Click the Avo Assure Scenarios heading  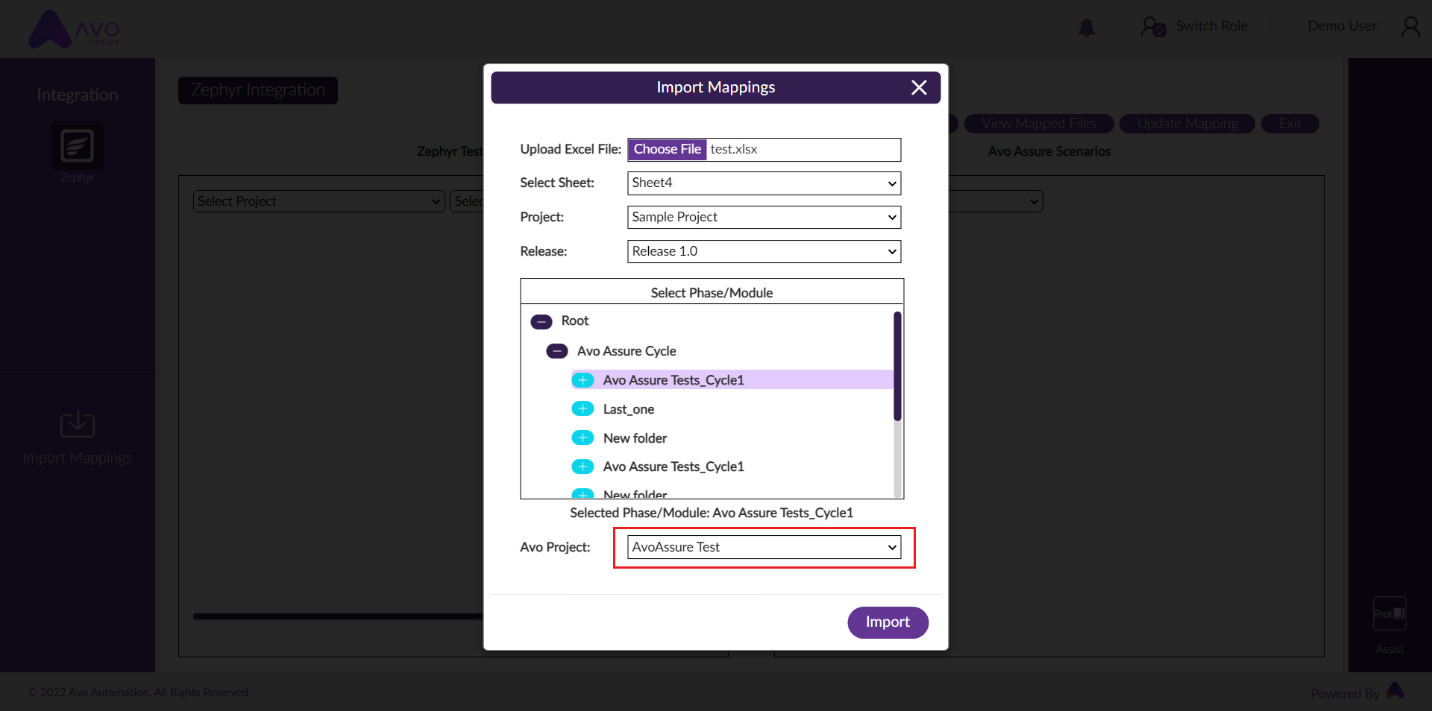coord(1049,152)
